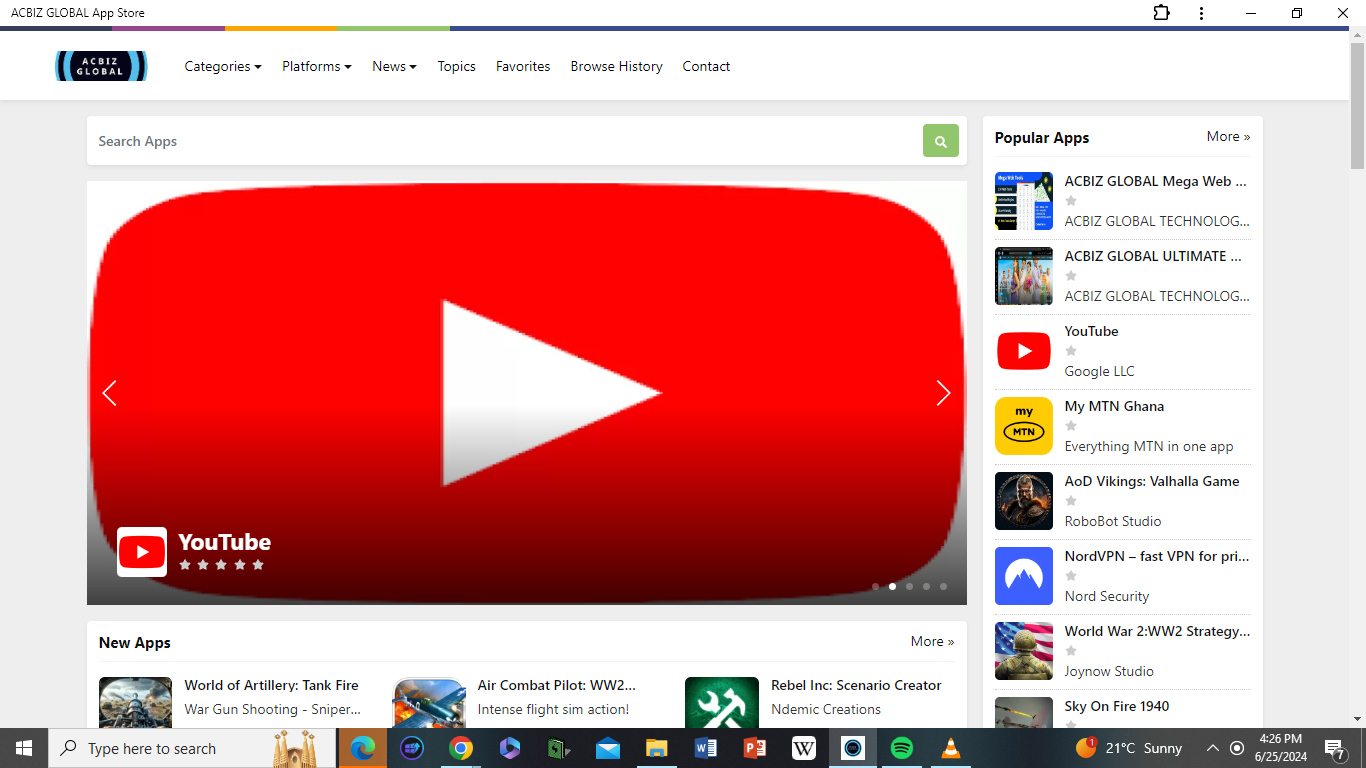Open the notification center icon
The height and width of the screenshot is (768, 1366).
point(1335,748)
